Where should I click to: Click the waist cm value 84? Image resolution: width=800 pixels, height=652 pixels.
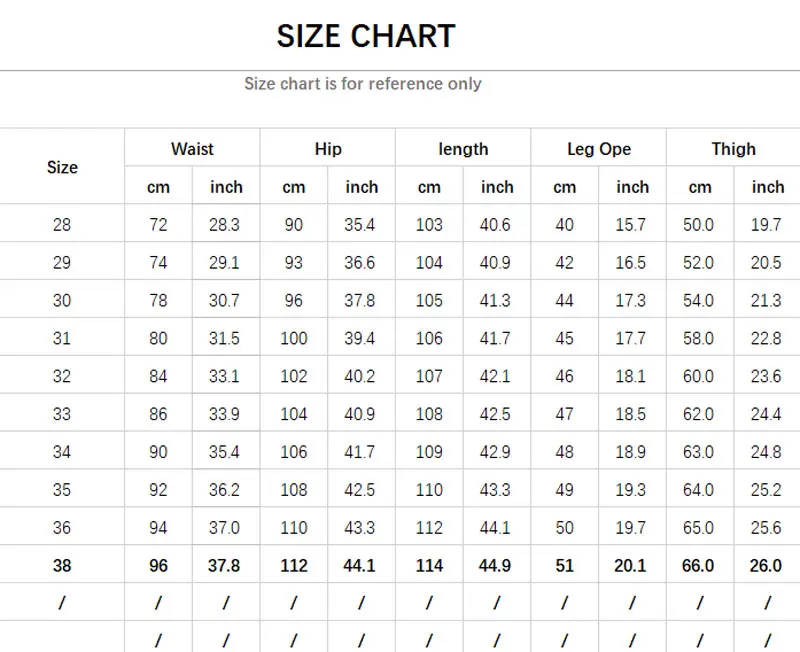[x=158, y=377]
